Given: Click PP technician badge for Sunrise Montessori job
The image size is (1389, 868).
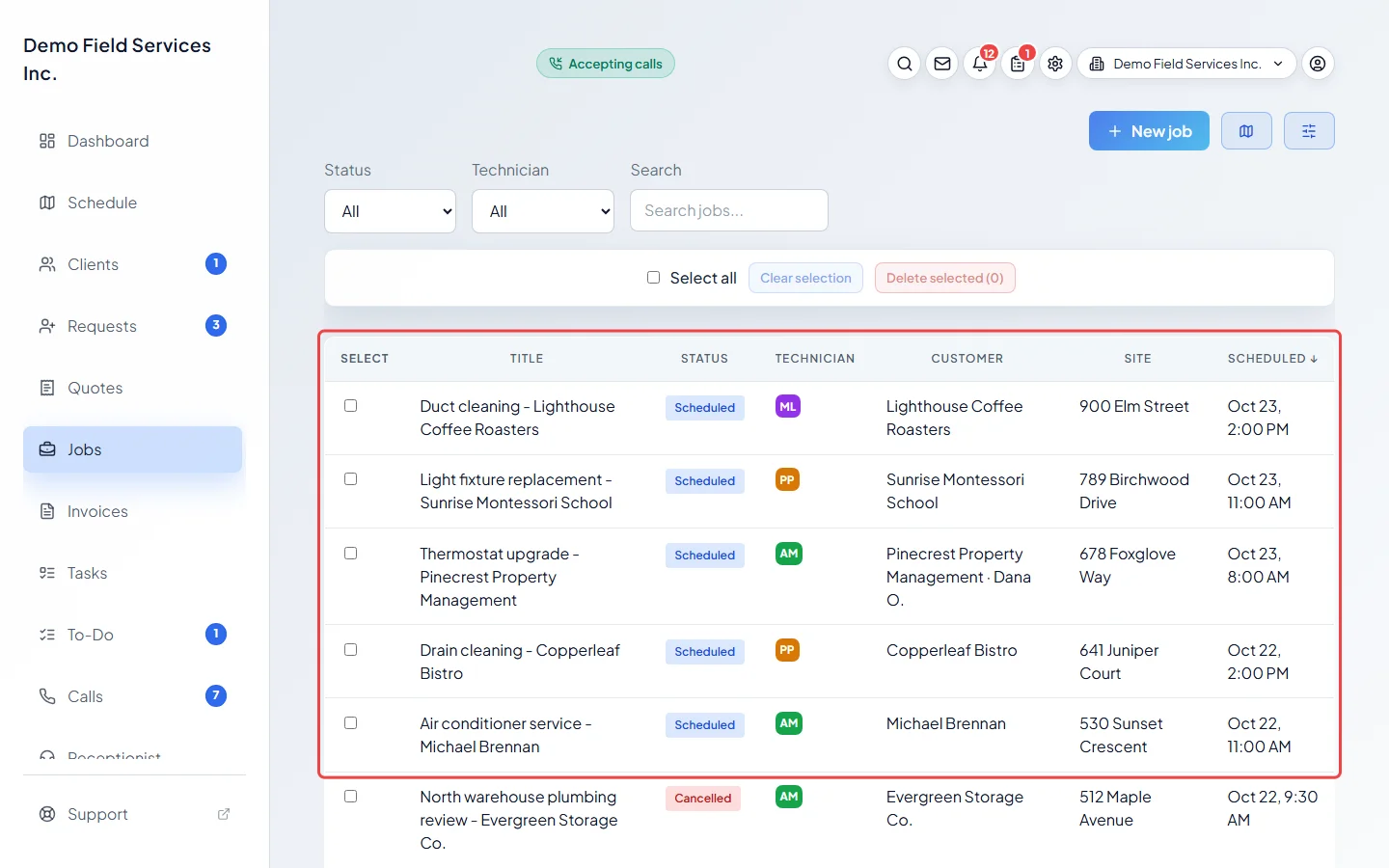Looking at the screenshot, I should (x=788, y=480).
